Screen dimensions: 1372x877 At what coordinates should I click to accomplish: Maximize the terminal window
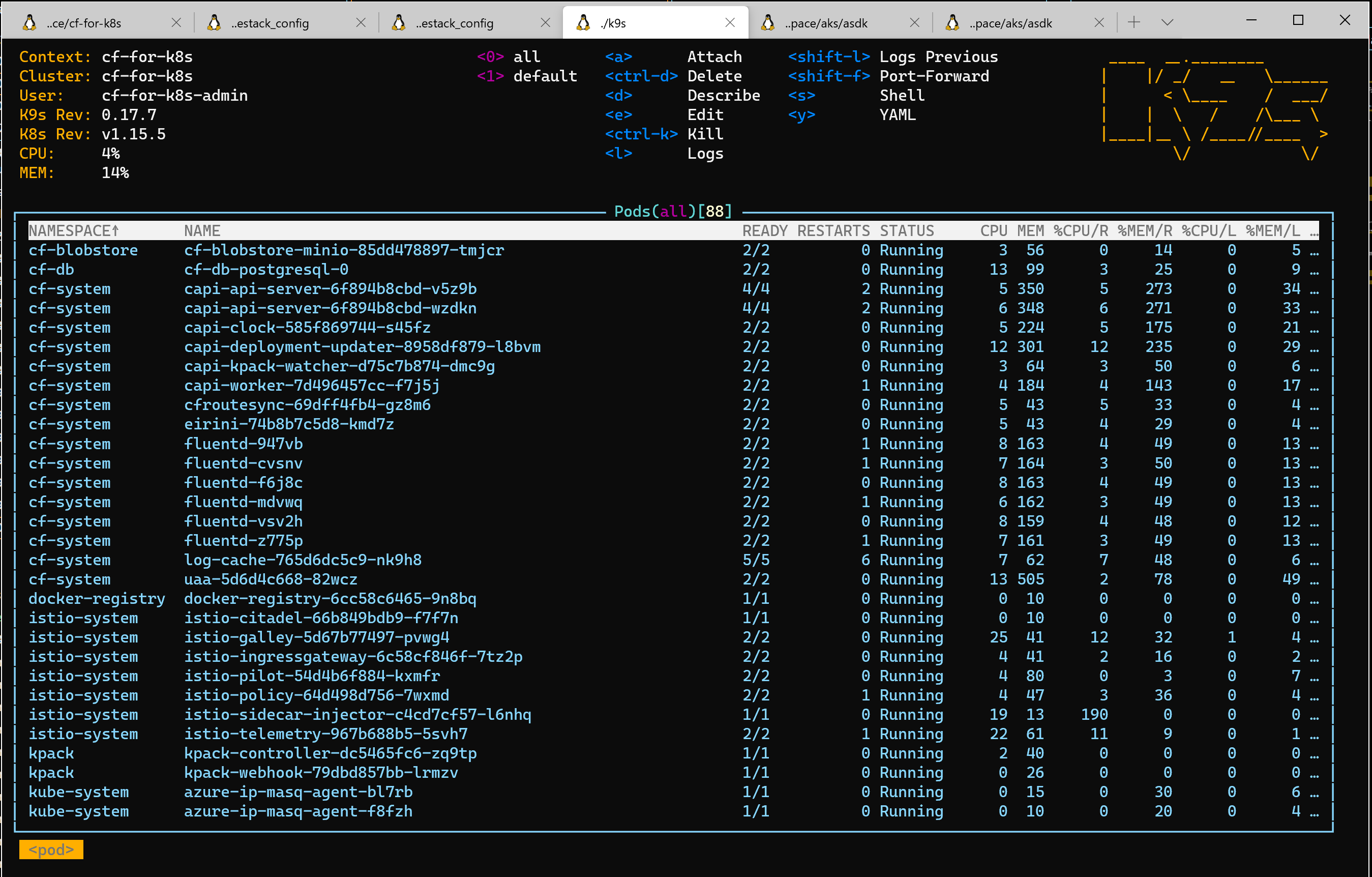[x=1298, y=20]
